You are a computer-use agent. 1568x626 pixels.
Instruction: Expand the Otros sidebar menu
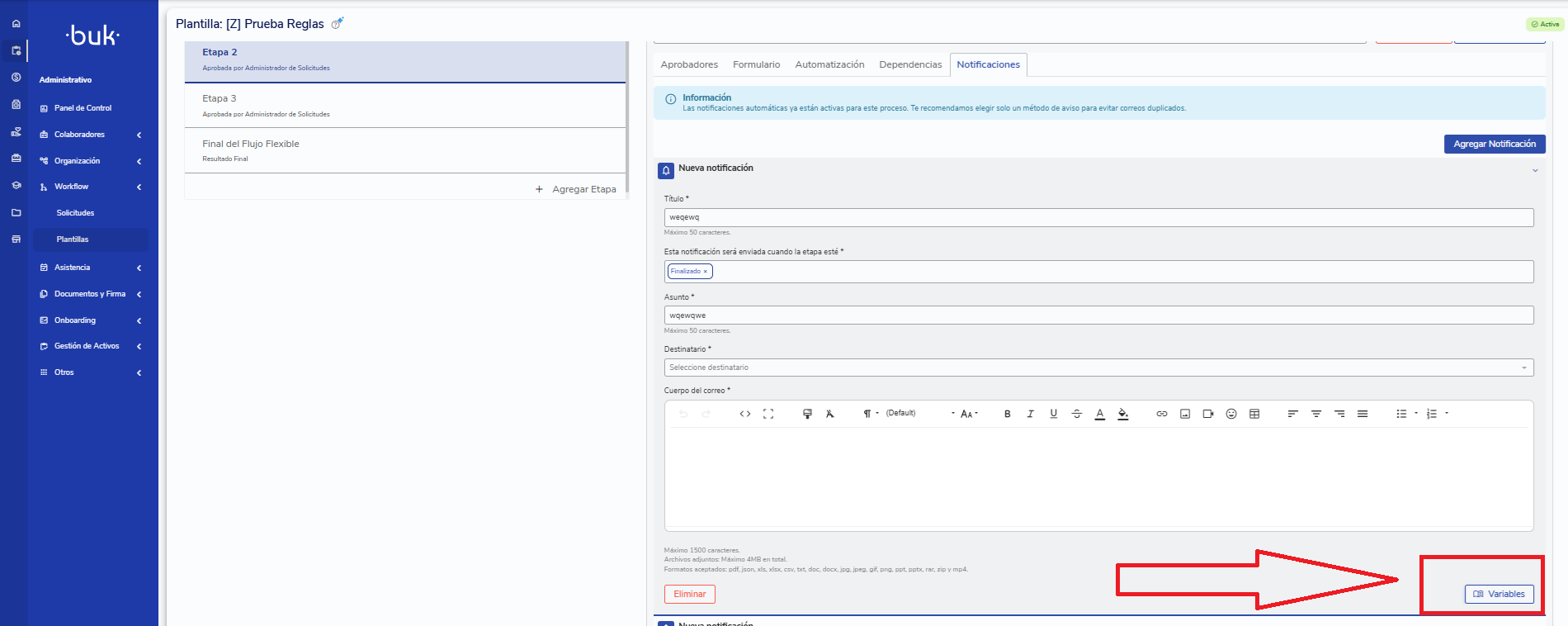(x=90, y=372)
